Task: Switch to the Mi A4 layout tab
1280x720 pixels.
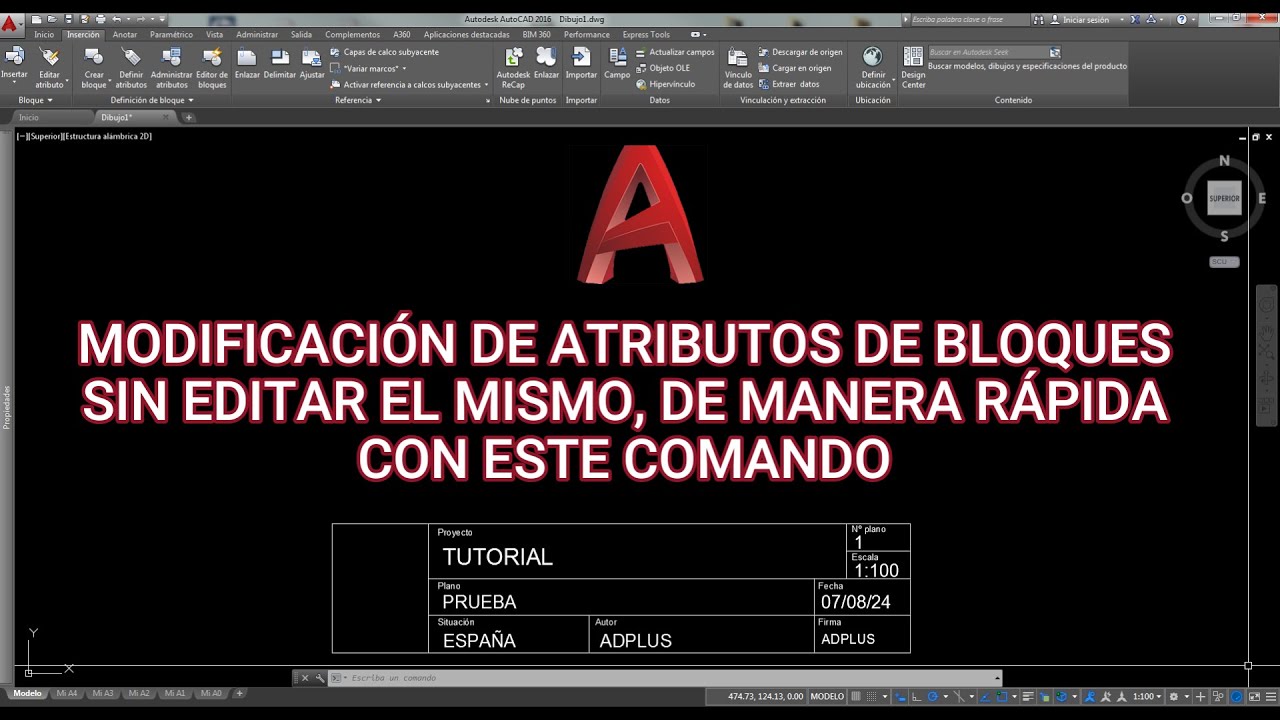Action: coord(67,693)
